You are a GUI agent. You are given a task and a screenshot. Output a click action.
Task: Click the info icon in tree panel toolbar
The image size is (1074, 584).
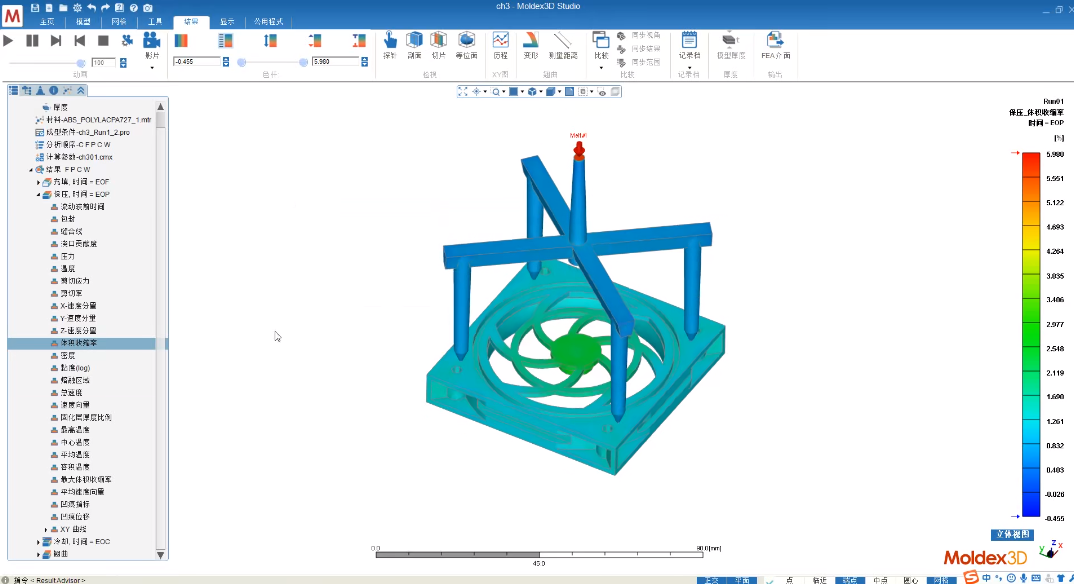tap(53, 90)
